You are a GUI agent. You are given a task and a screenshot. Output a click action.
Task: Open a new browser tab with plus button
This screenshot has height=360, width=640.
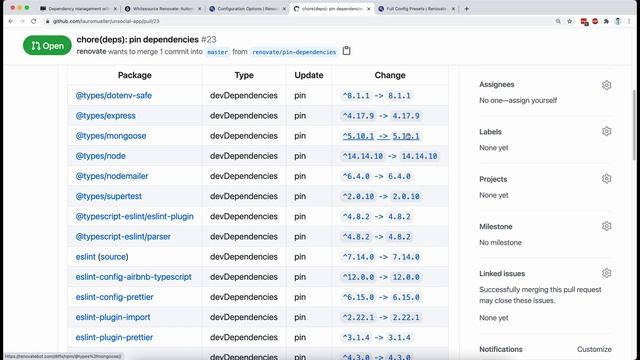coord(467,9)
